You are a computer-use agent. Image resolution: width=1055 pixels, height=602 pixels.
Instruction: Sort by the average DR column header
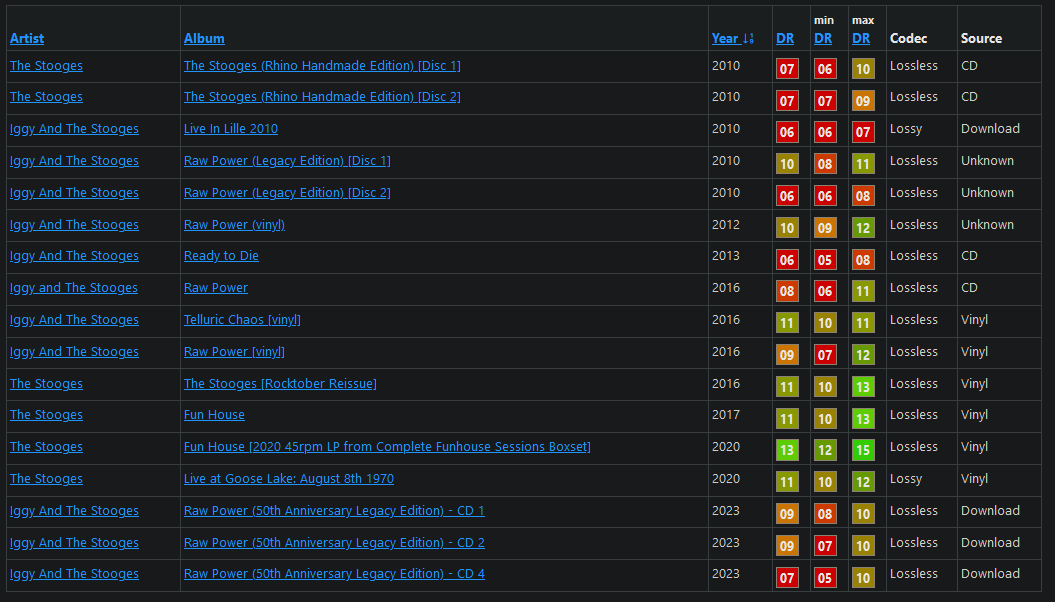785,38
